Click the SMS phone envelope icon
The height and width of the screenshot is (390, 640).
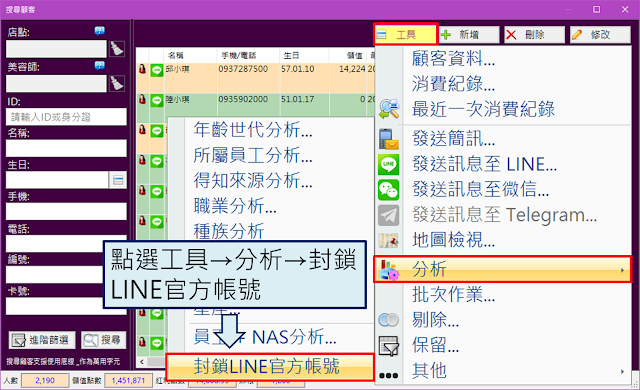coord(389,139)
